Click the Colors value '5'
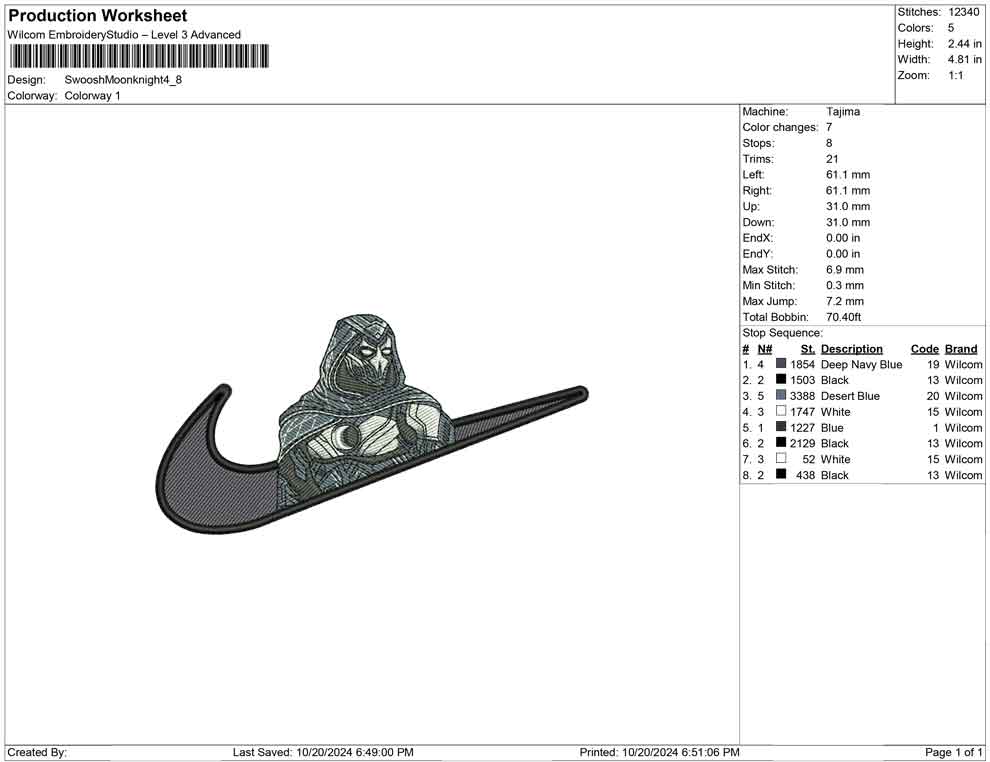Screen dimensions: 990x762 951,28
